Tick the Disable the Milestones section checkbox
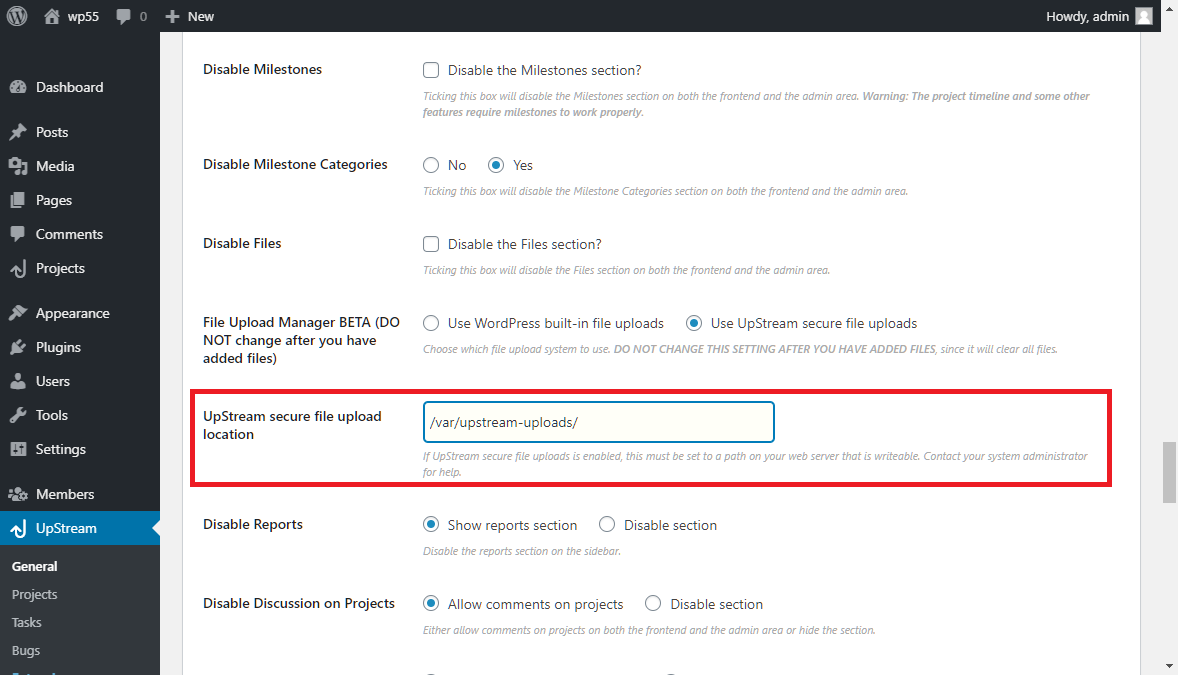Screen dimensions: 1178x675 click(x=430, y=70)
